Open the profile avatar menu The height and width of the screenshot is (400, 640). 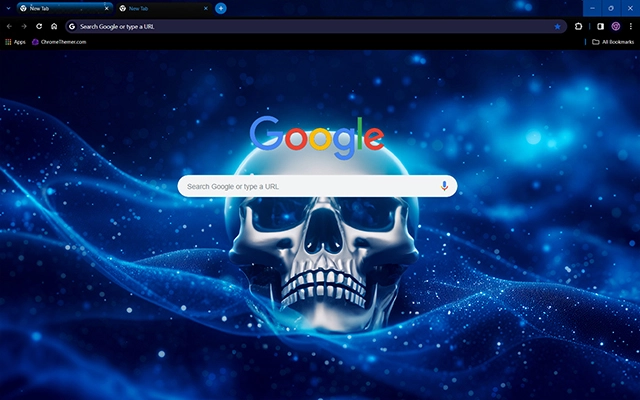click(616, 27)
